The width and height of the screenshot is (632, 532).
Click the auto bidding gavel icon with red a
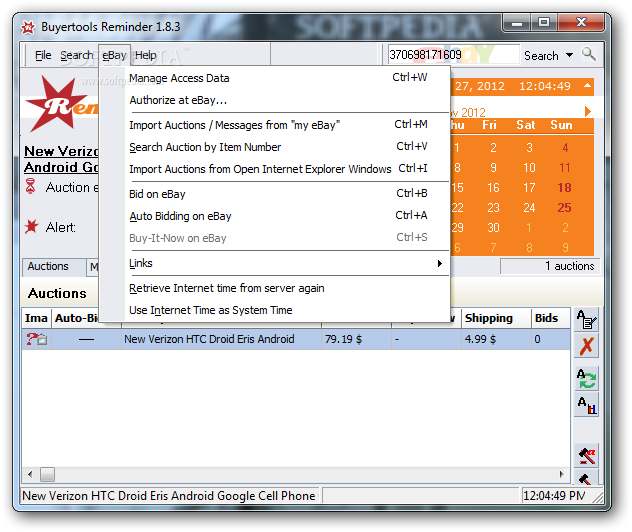point(586,456)
